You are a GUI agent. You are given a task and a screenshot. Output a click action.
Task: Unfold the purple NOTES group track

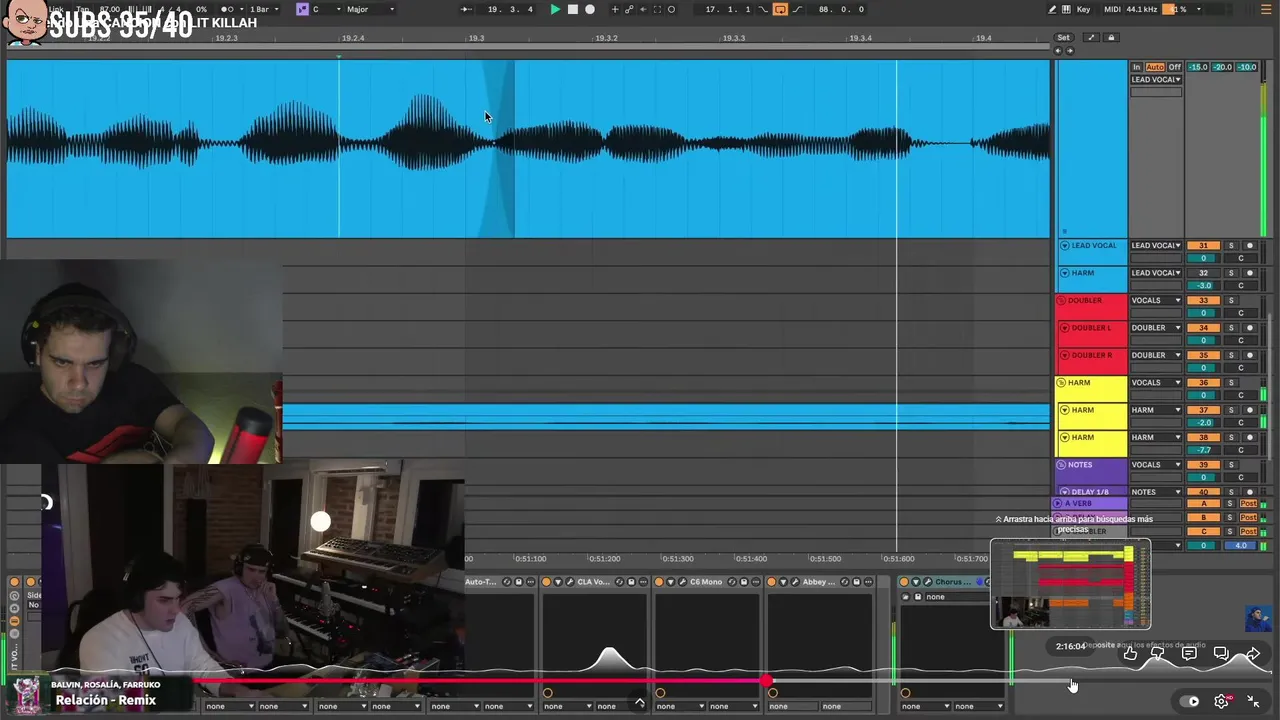[1062, 465]
